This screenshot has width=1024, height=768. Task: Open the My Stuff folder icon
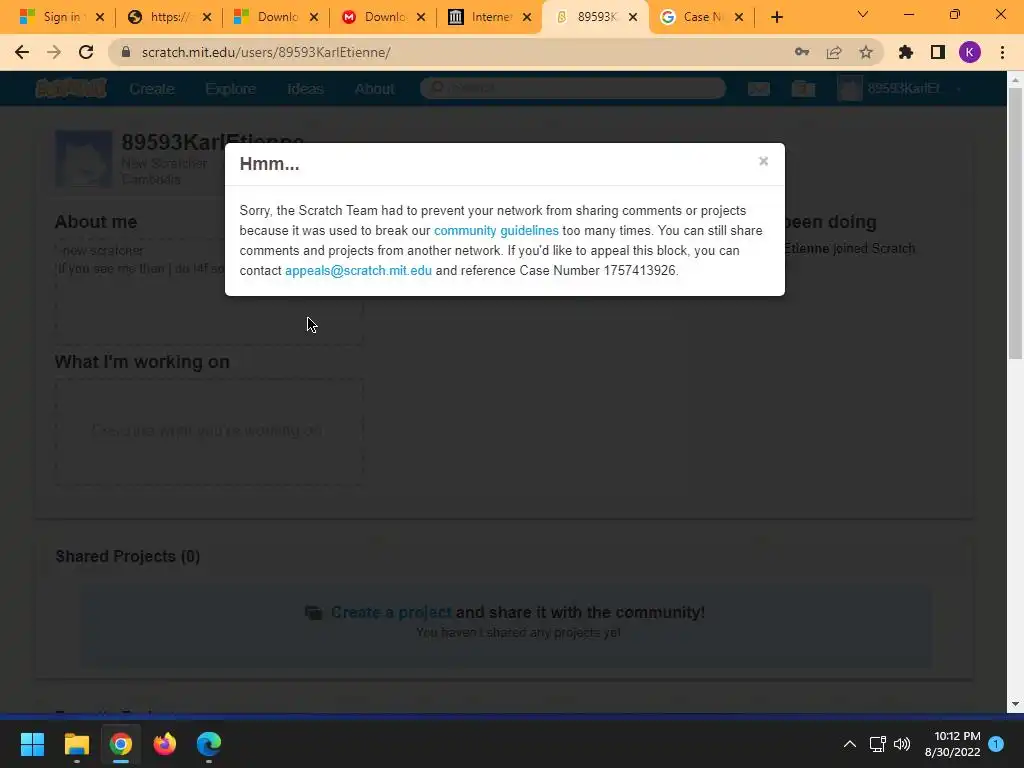[803, 89]
